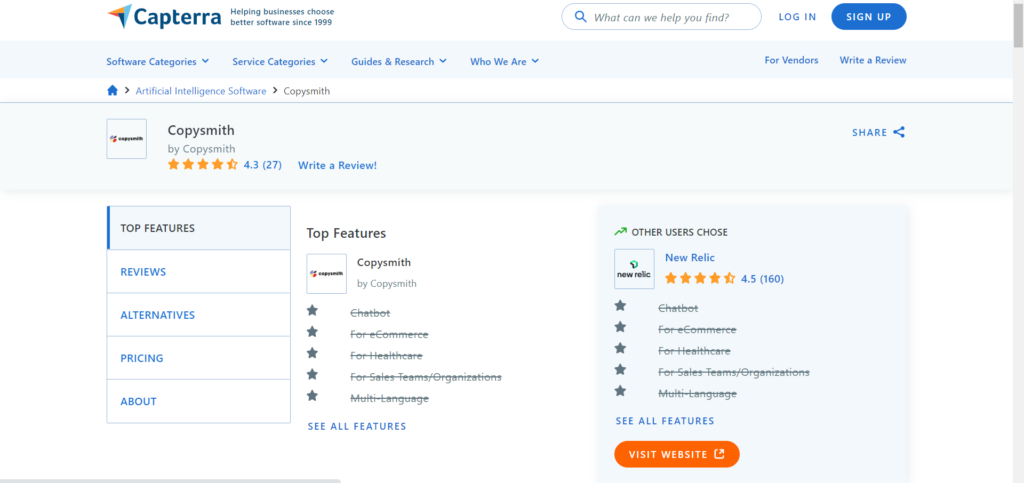Click star beside New Relic For Sales Teams/Organizations
This screenshot has width=1024, height=483.
click(x=620, y=370)
